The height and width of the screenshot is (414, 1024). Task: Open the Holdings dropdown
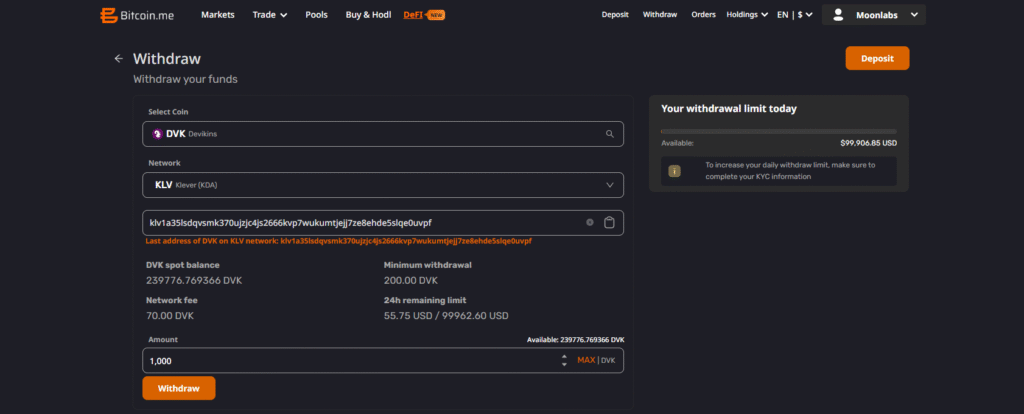click(x=747, y=15)
